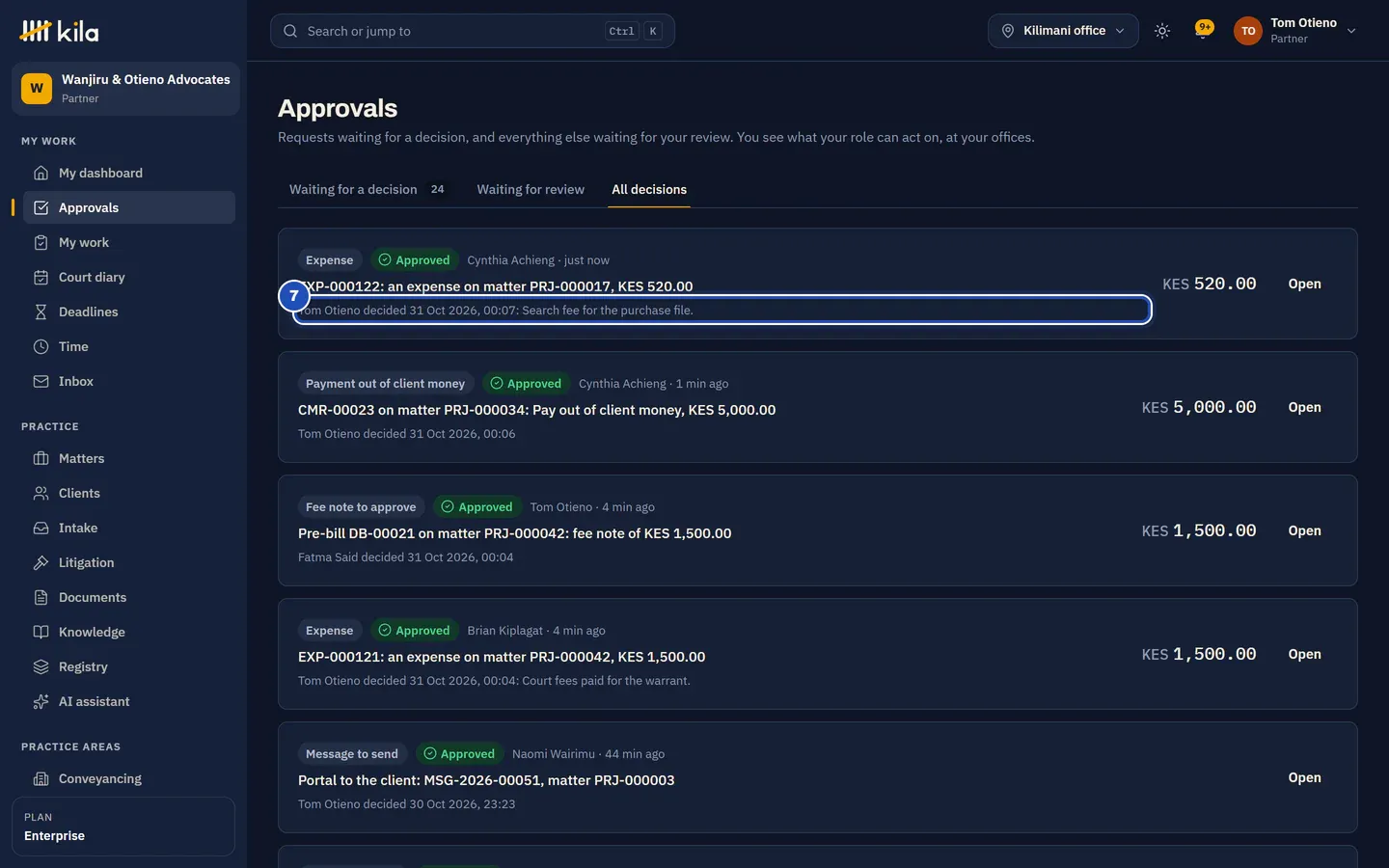Open the Time clock icon

pyautogui.click(x=41, y=346)
